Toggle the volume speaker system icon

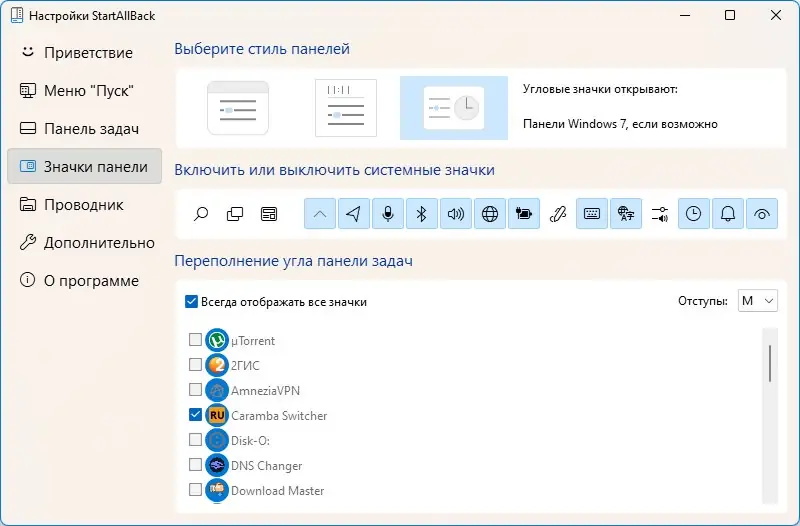coord(456,214)
